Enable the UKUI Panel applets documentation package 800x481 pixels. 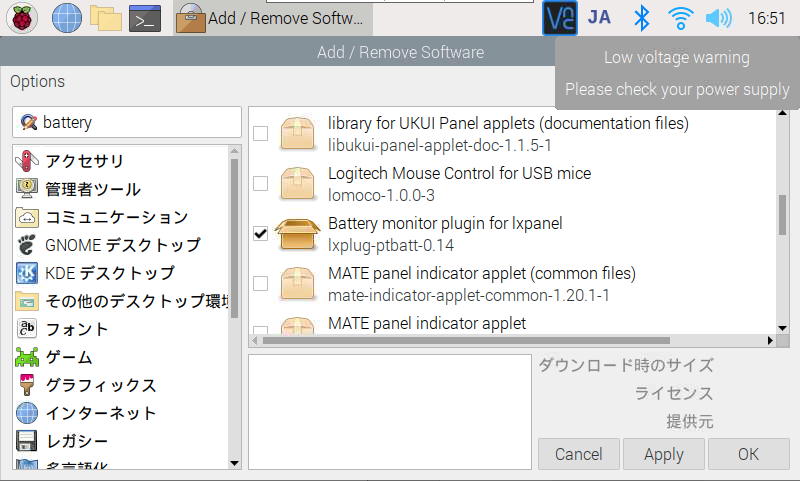pos(260,133)
